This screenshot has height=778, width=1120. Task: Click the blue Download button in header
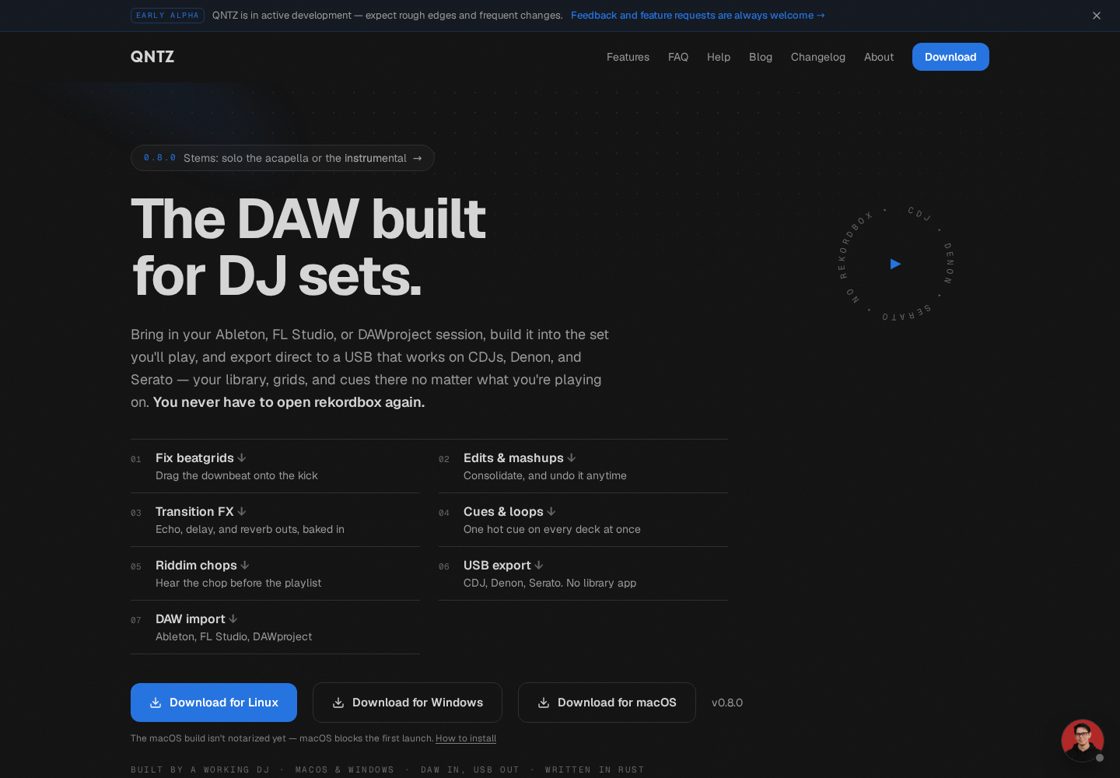coord(950,57)
